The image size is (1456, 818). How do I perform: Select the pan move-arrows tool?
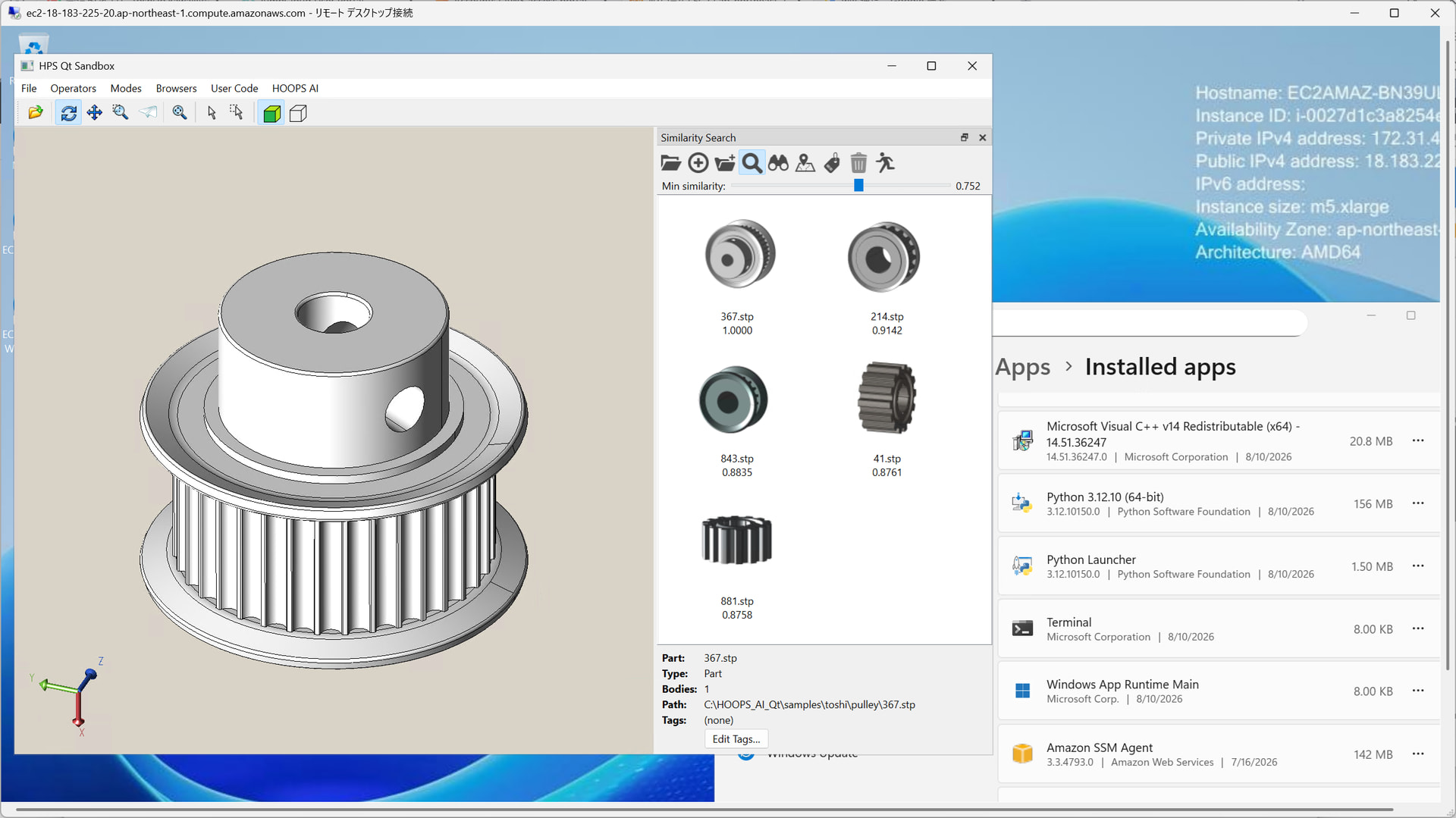pyautogui.click(x=94, y=113)
